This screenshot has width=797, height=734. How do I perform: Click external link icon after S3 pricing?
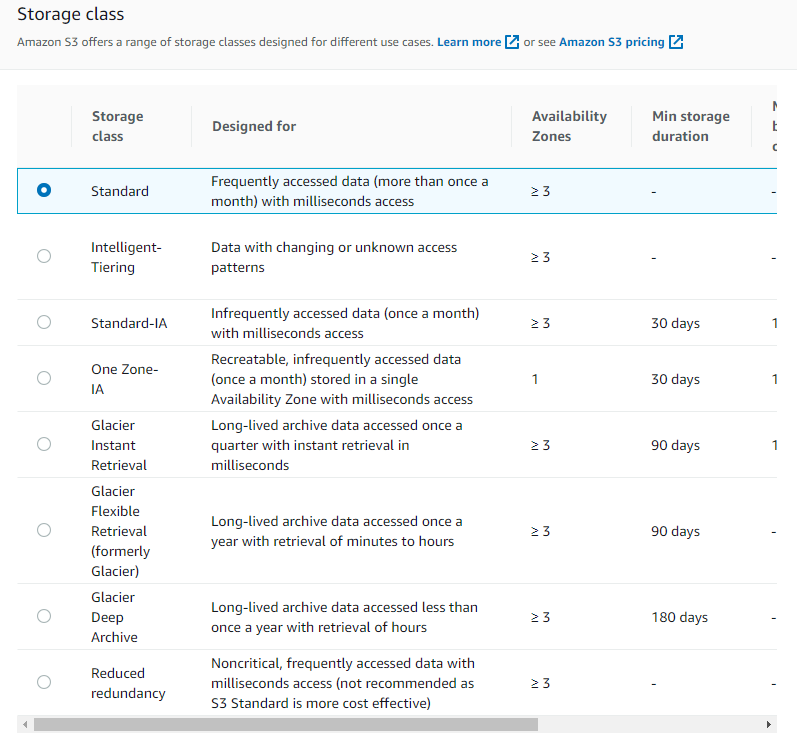(676, 42)
